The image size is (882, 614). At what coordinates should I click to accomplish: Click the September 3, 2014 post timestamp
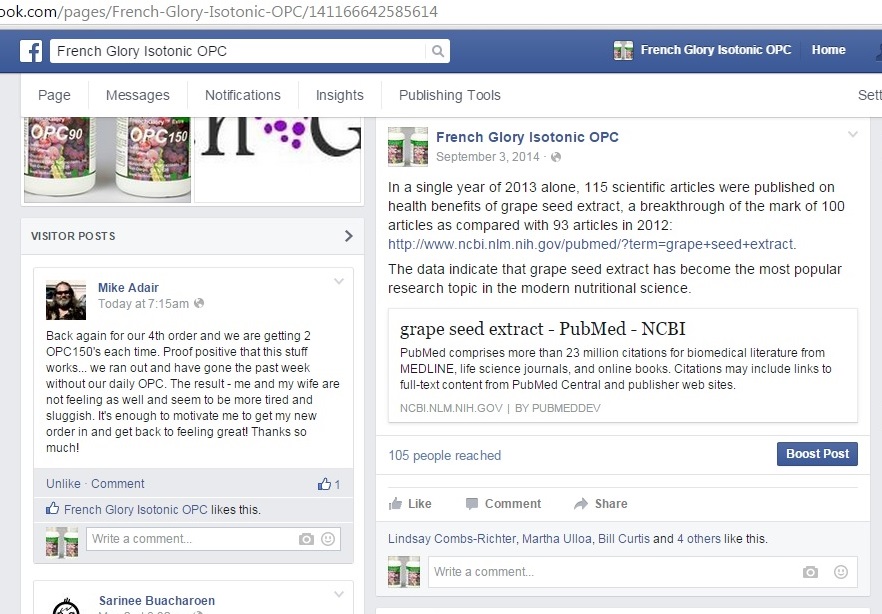pyautogui.click(x=488, y=157)
